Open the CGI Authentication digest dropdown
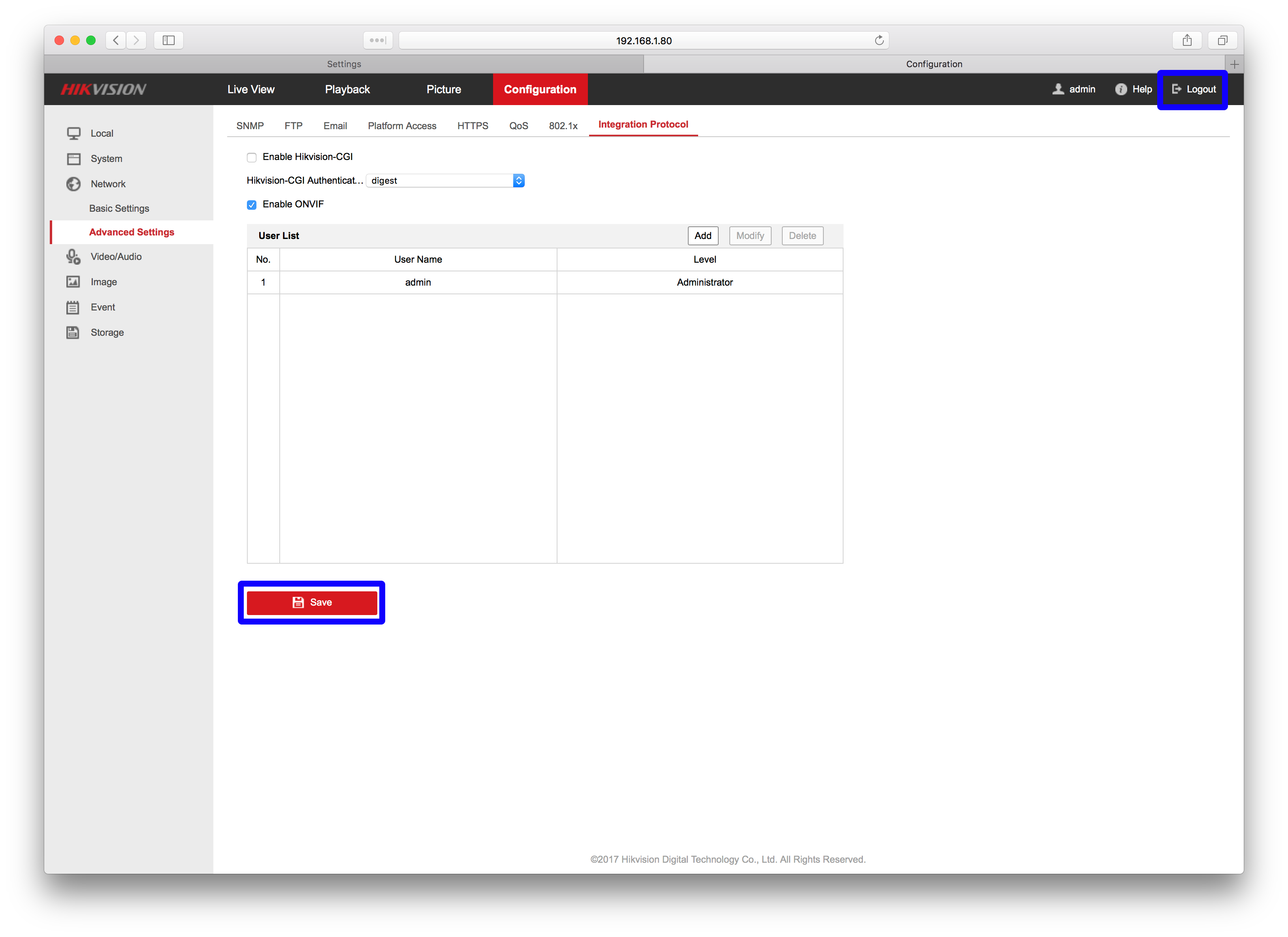The width and height of the screenshot is (1288, 937). 445,181
